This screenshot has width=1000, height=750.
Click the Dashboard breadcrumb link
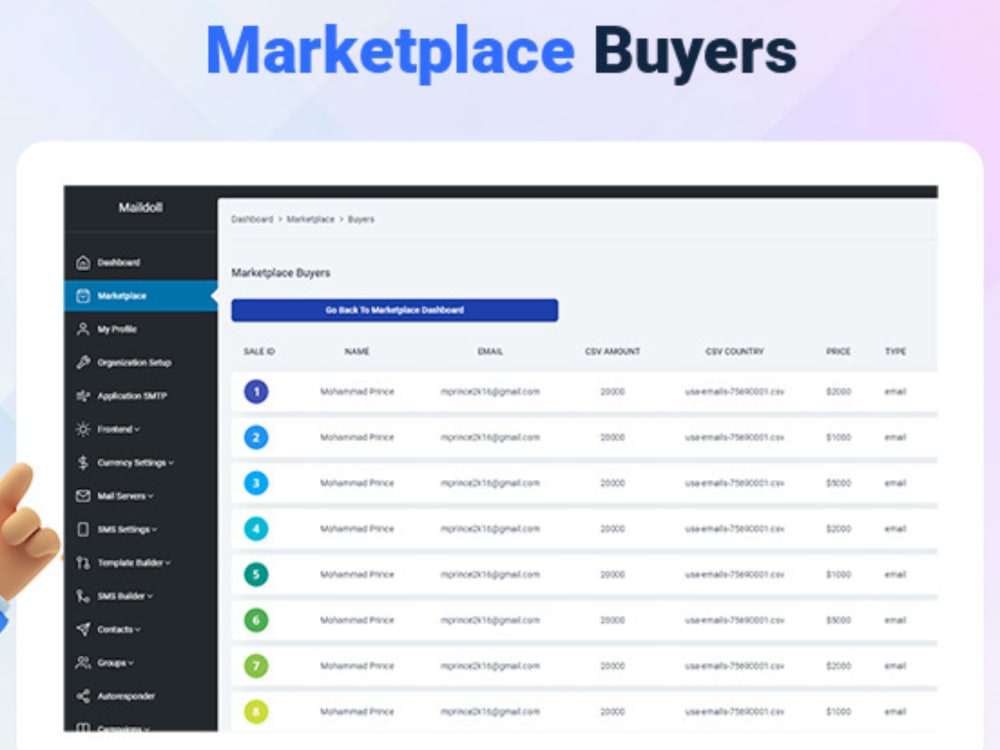pos(252,219)
